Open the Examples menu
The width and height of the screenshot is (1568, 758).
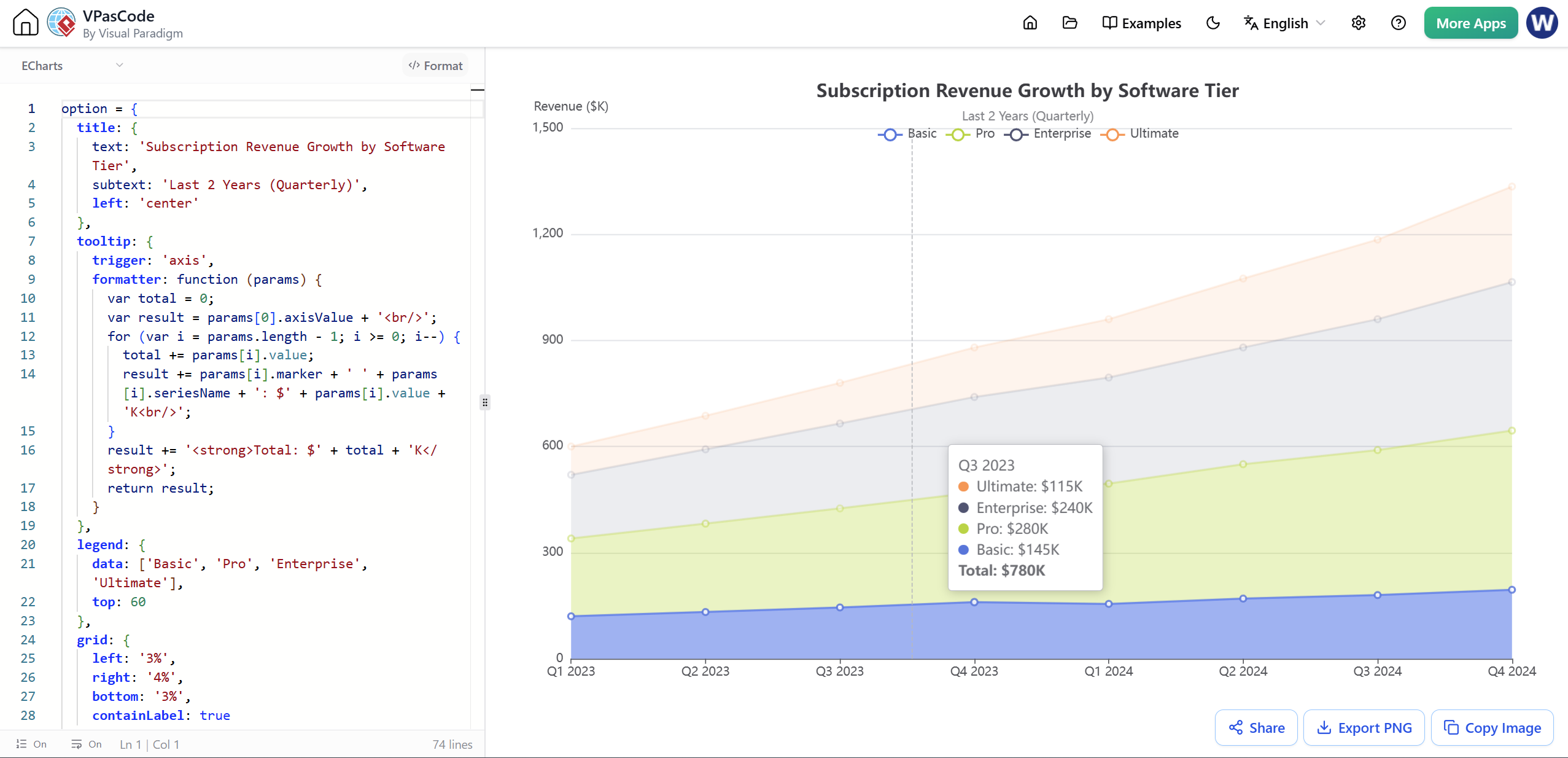pos(1141,23)
